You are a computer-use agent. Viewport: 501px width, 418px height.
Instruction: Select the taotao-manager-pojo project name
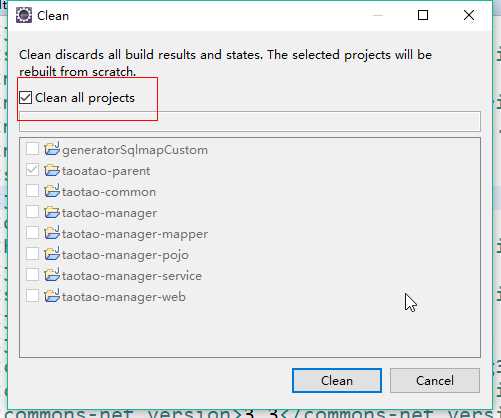[125, 255]
